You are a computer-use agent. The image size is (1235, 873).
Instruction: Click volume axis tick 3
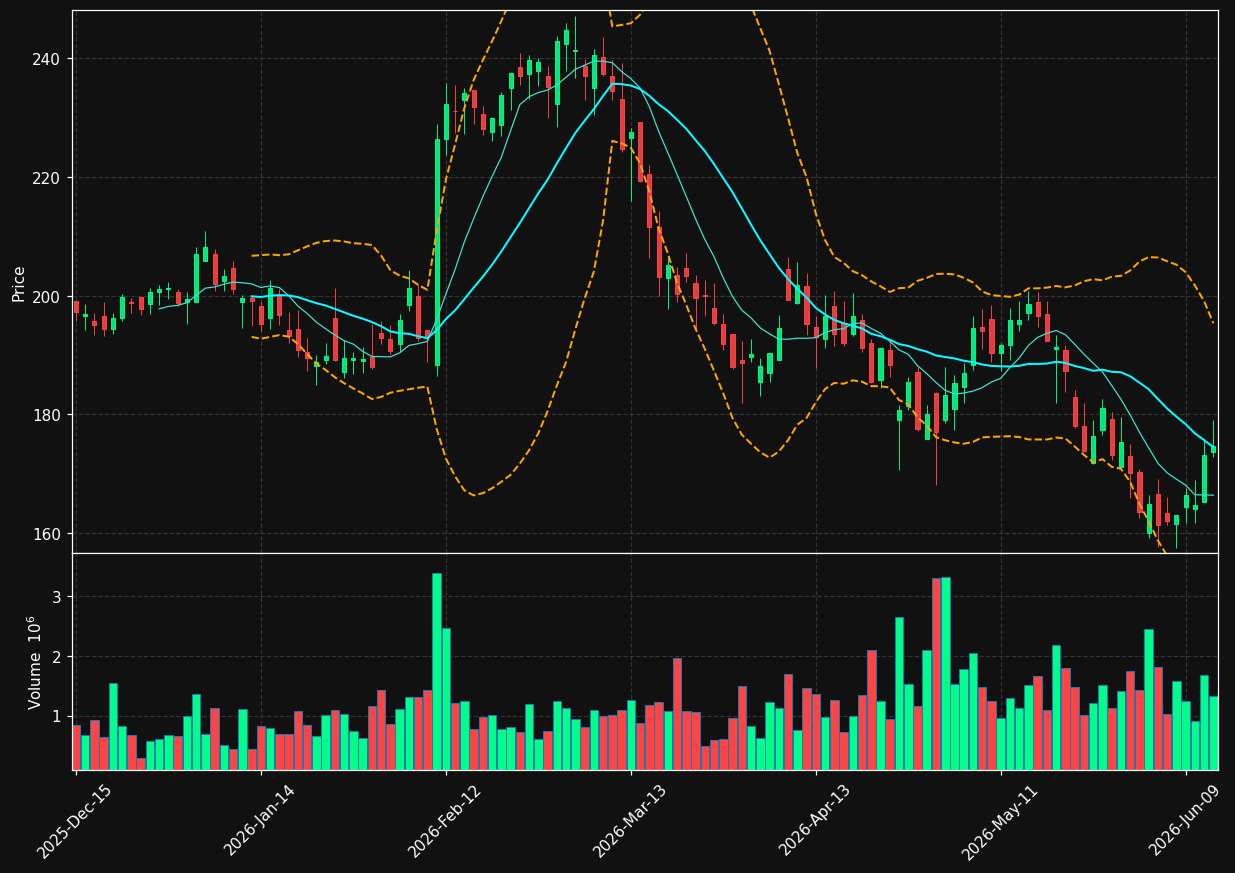coord(56,597)
